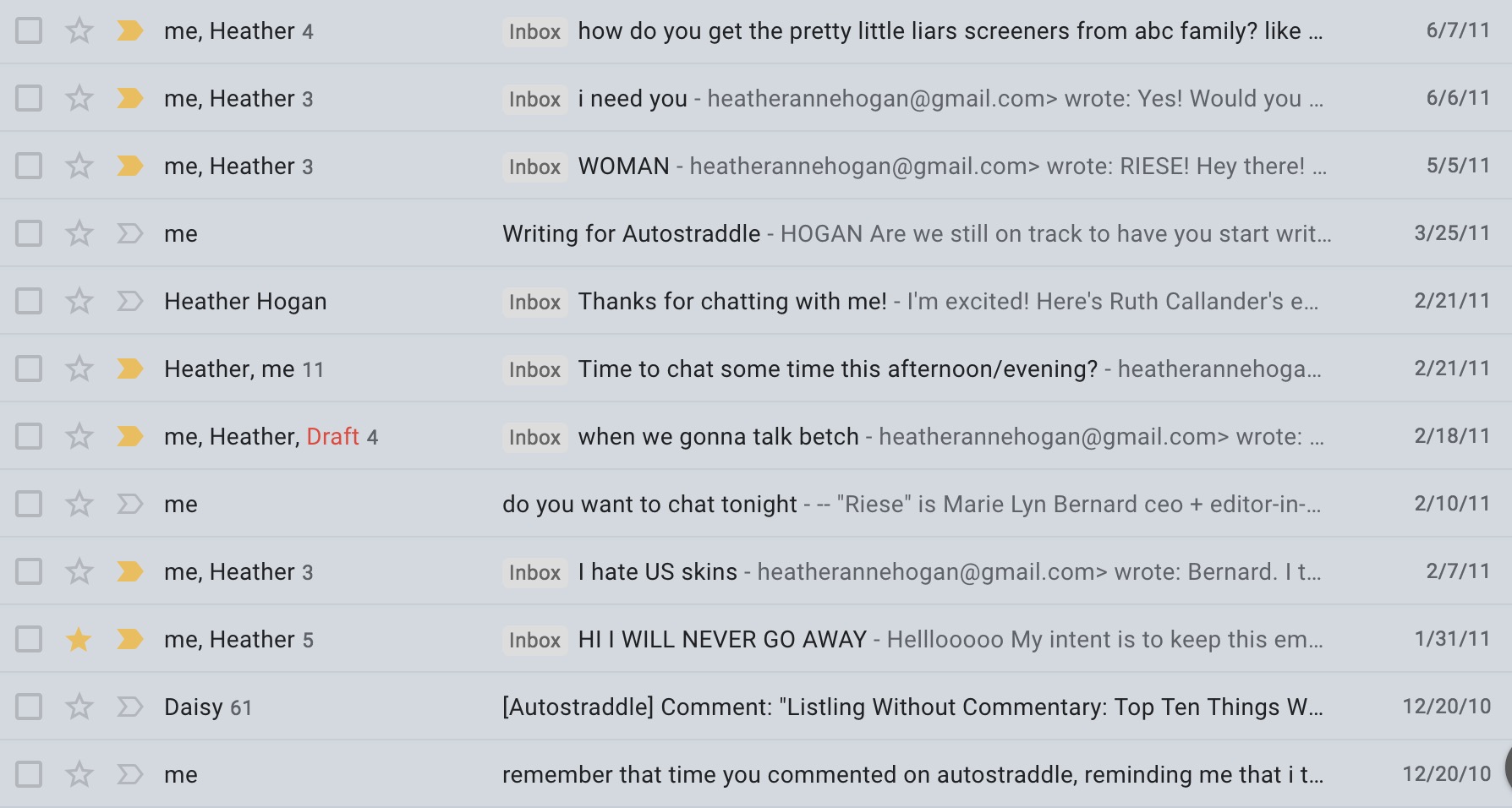Star the 'Thanks for chatting with me!' email
Image resolution: width=1512 pixels, height=808 pixels.
click(79, 301)
